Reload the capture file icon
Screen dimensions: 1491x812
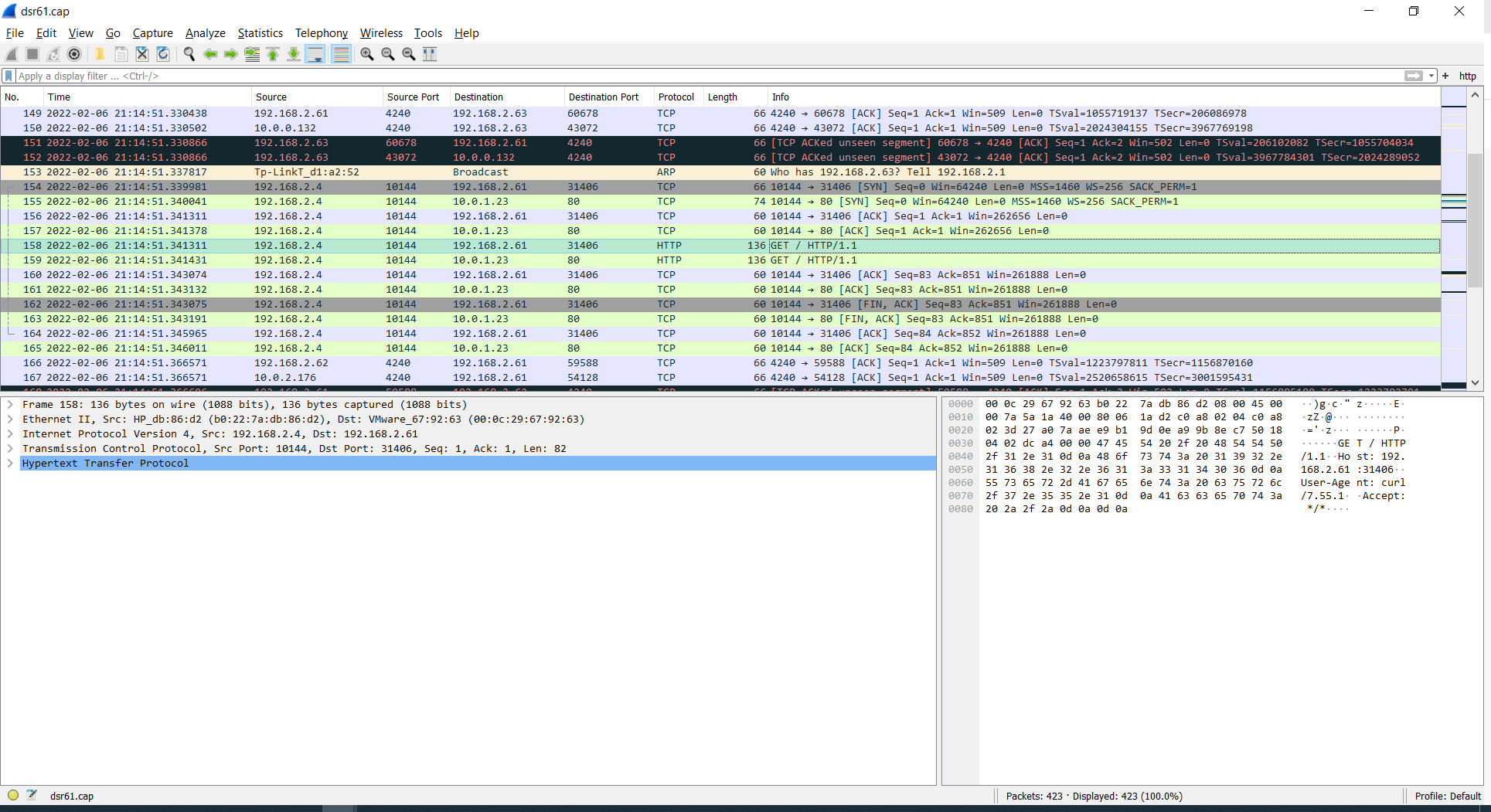(162, 54)
